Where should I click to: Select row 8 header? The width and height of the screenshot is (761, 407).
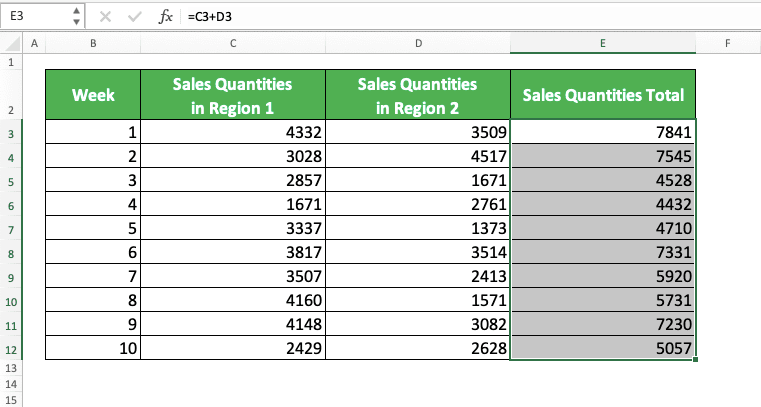tap(11, 252)
